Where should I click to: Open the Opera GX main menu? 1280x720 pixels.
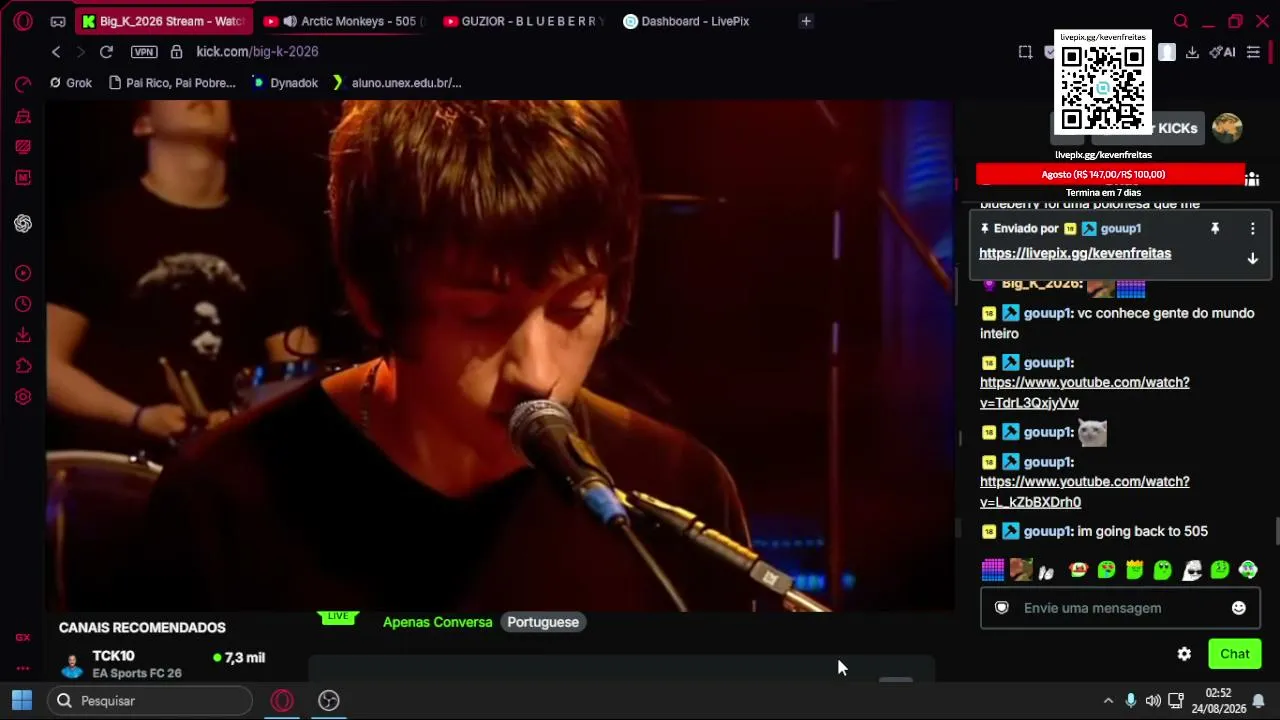(22, 21)
